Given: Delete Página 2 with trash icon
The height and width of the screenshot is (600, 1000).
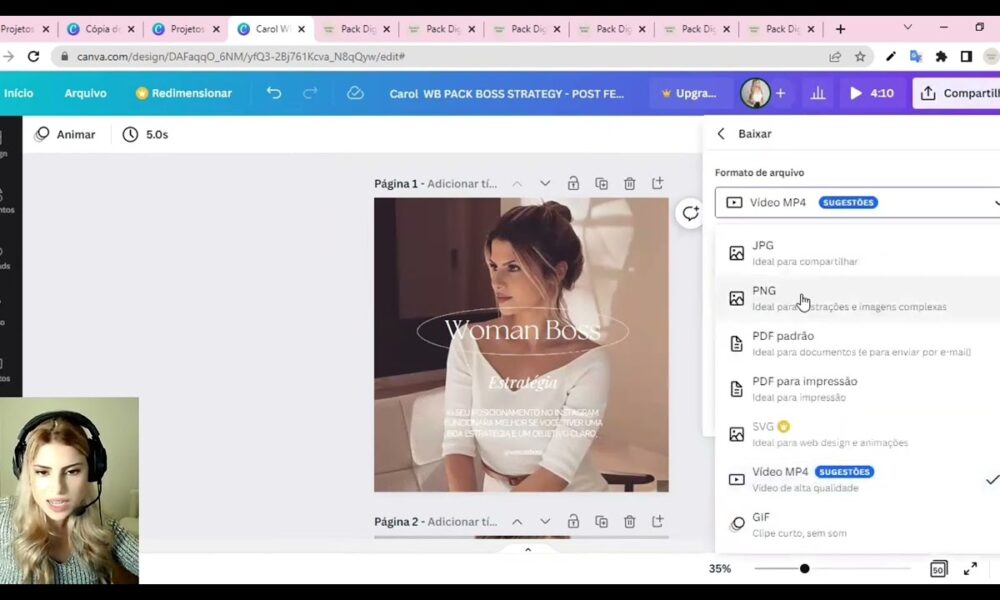Looking at the screenshot, I should [629, 522].
